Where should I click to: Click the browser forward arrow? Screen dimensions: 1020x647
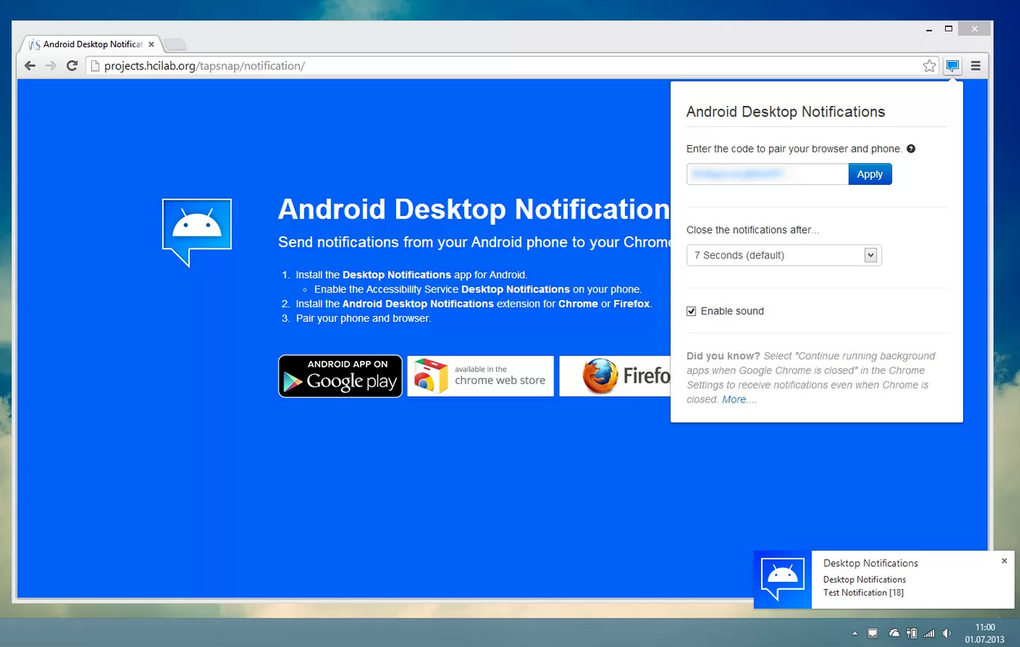pyautogui.click(x=51, y=66)
